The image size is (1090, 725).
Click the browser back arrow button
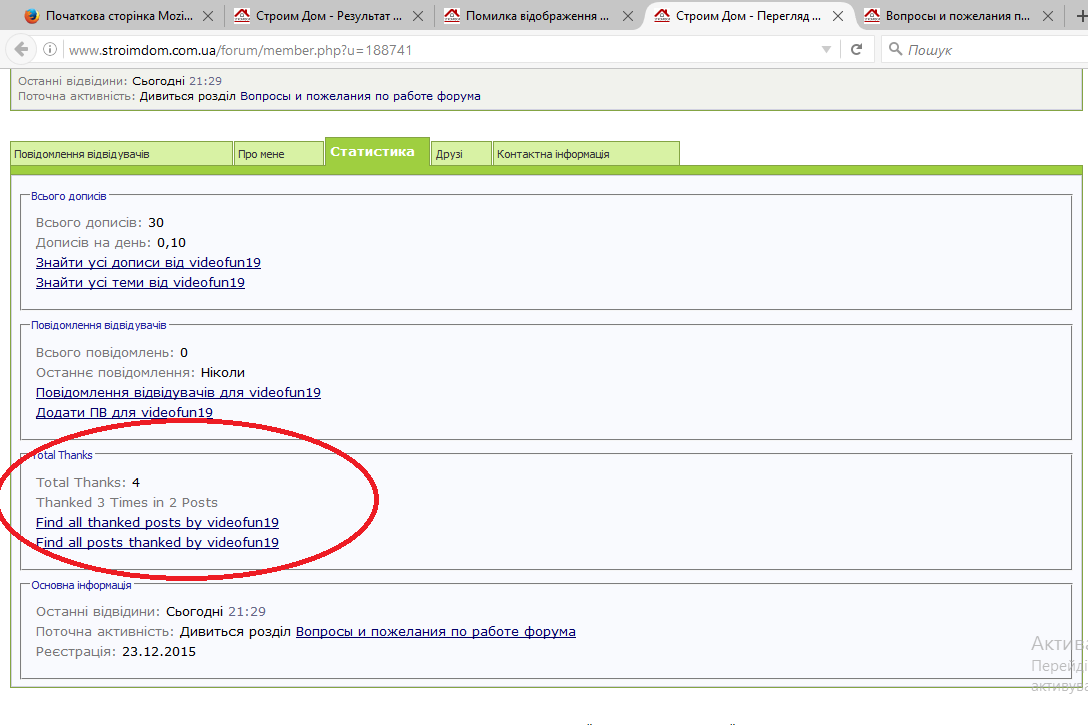[x=21, y=49]
